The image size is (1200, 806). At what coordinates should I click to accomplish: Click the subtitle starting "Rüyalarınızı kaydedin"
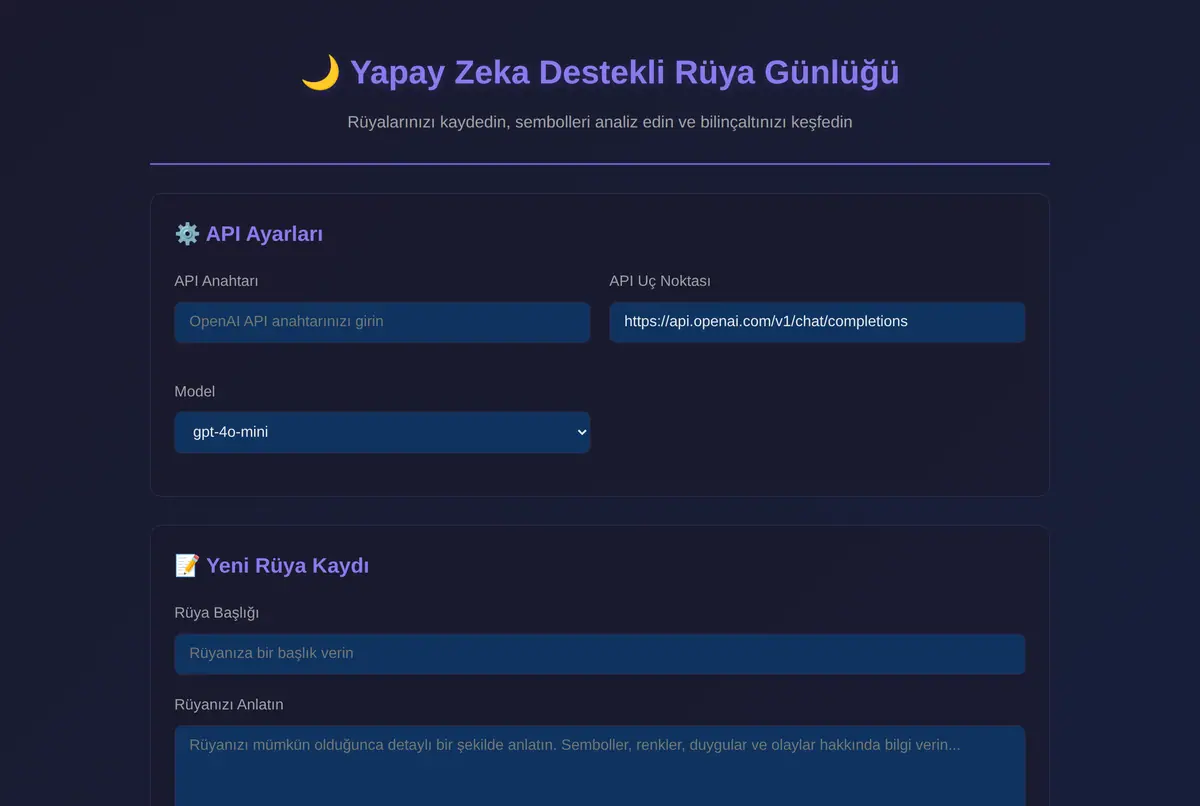pyautogui.click(x=600, y=123)
